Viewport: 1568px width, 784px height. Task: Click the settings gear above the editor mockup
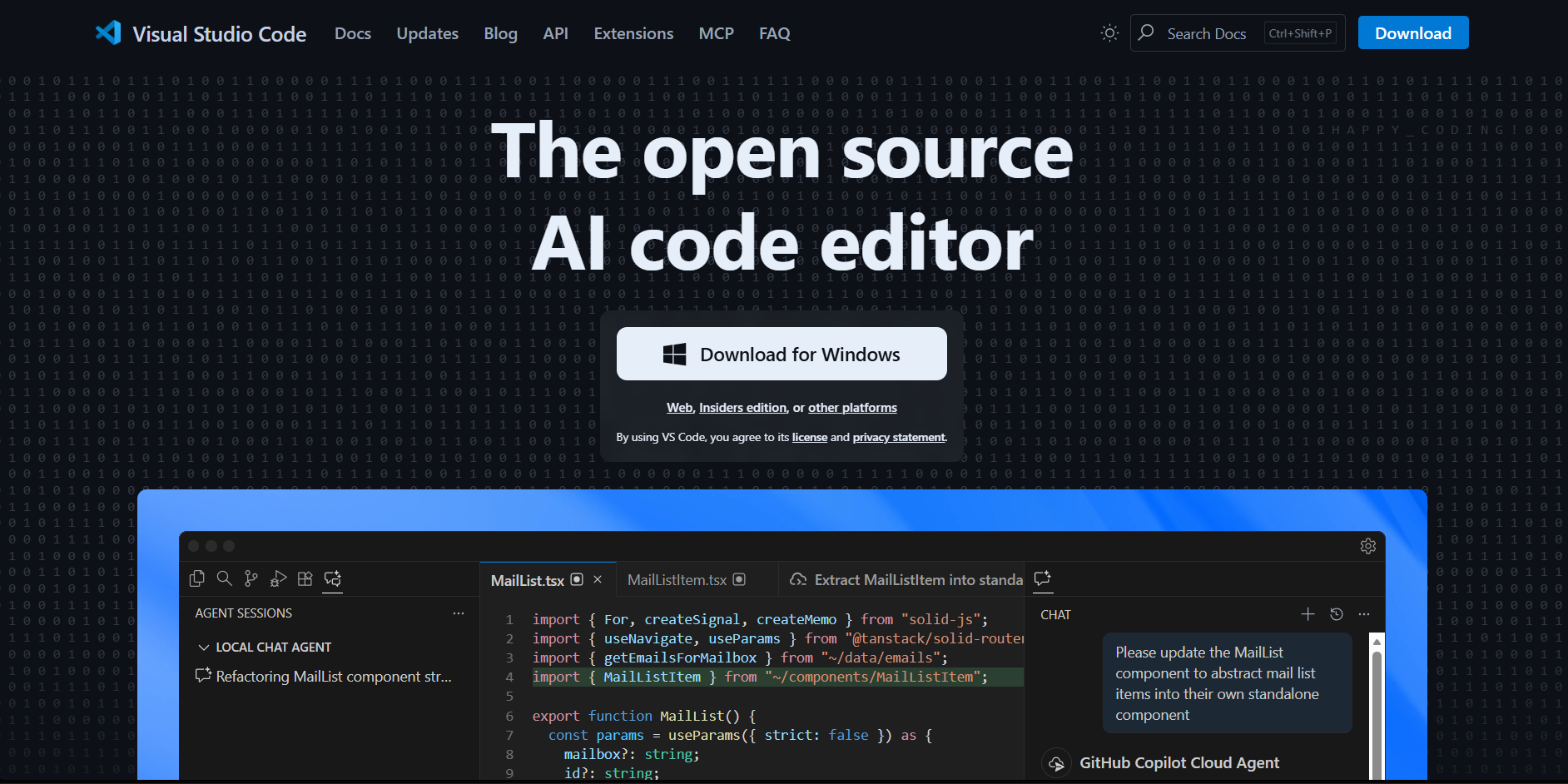pos(1367,546)
